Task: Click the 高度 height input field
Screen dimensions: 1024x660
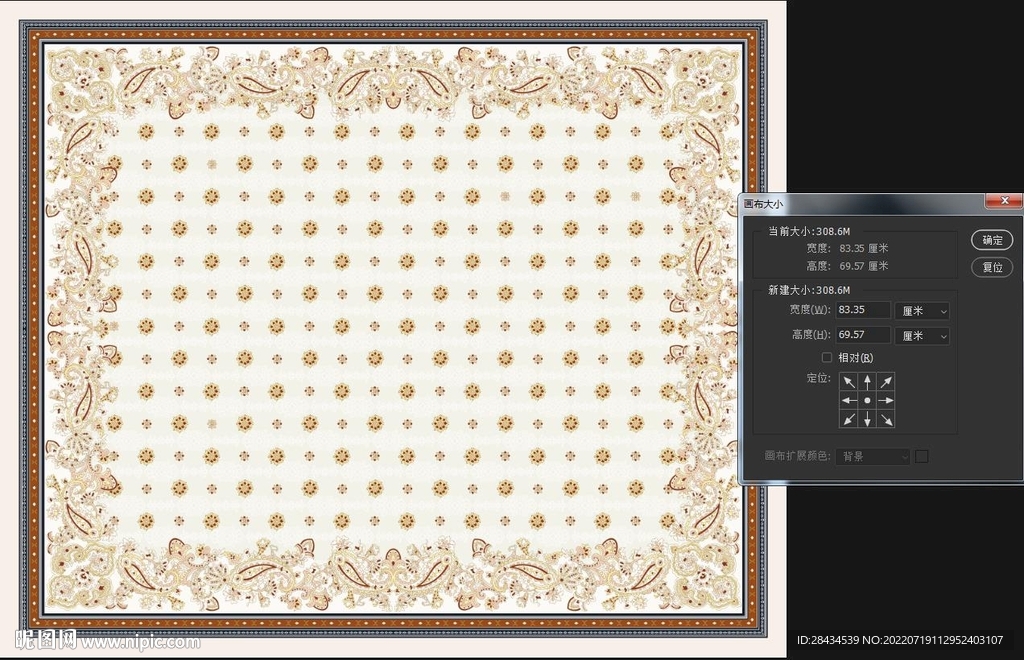Action: click(863, 335)
